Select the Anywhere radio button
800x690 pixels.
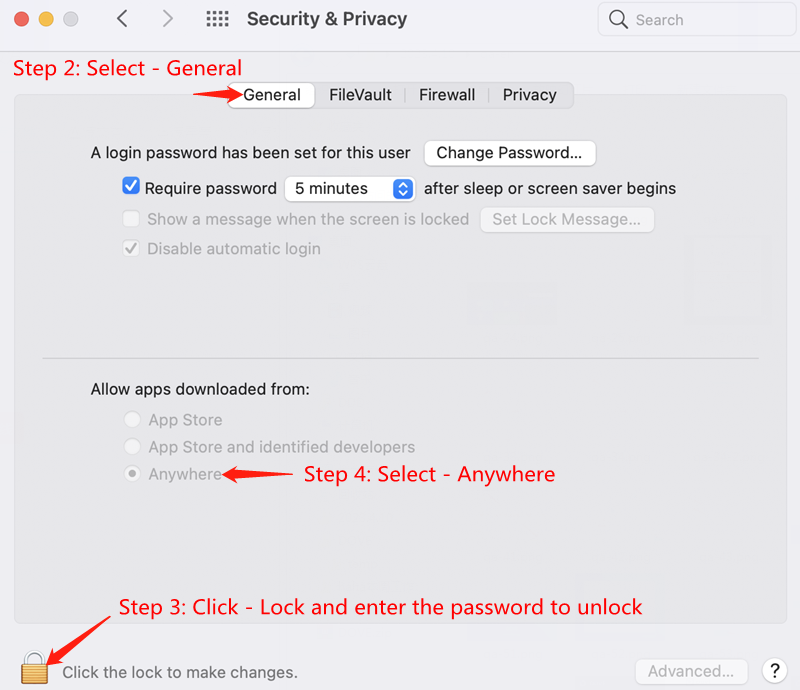coord(132,474)
